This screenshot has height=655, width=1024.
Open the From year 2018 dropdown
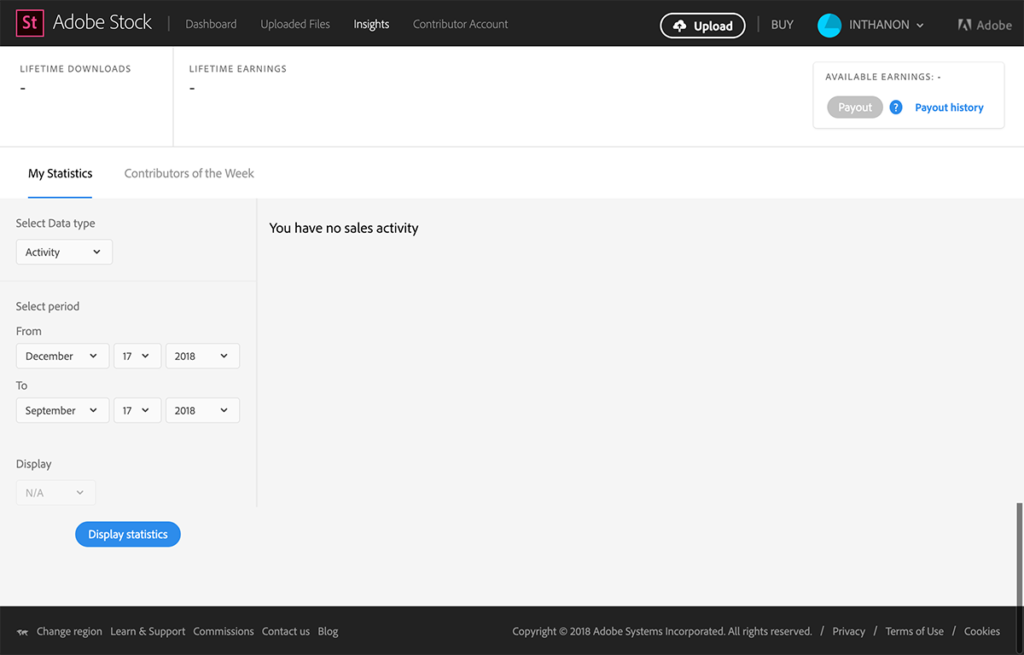[x=202, y=356]
